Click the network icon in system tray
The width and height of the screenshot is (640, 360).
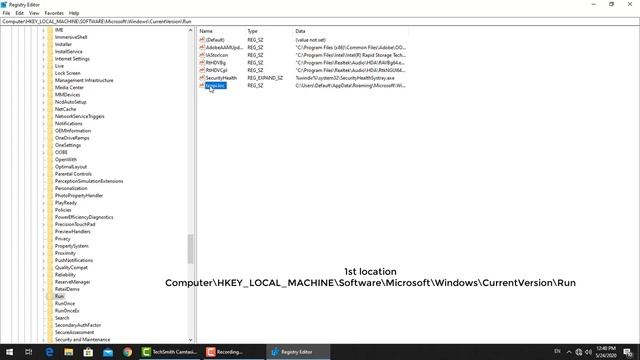578,352
